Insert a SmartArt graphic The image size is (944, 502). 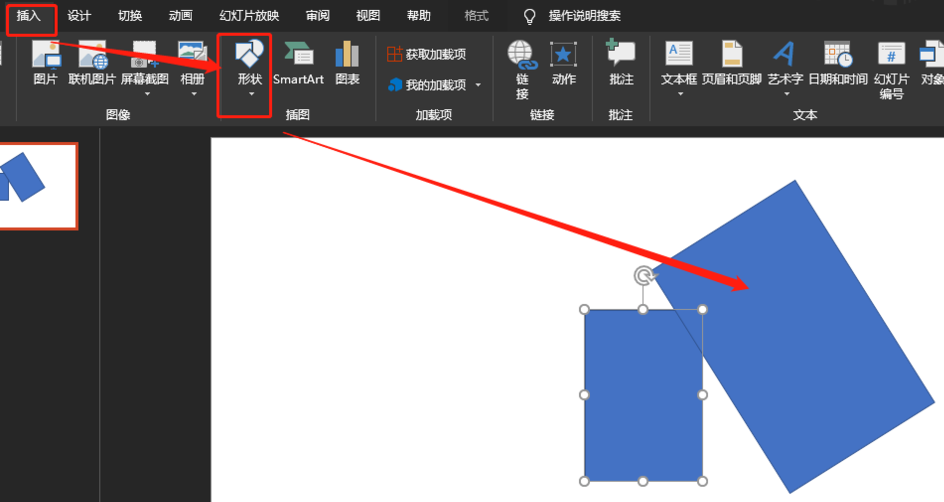pyautogui.click(x=298, y=63)
